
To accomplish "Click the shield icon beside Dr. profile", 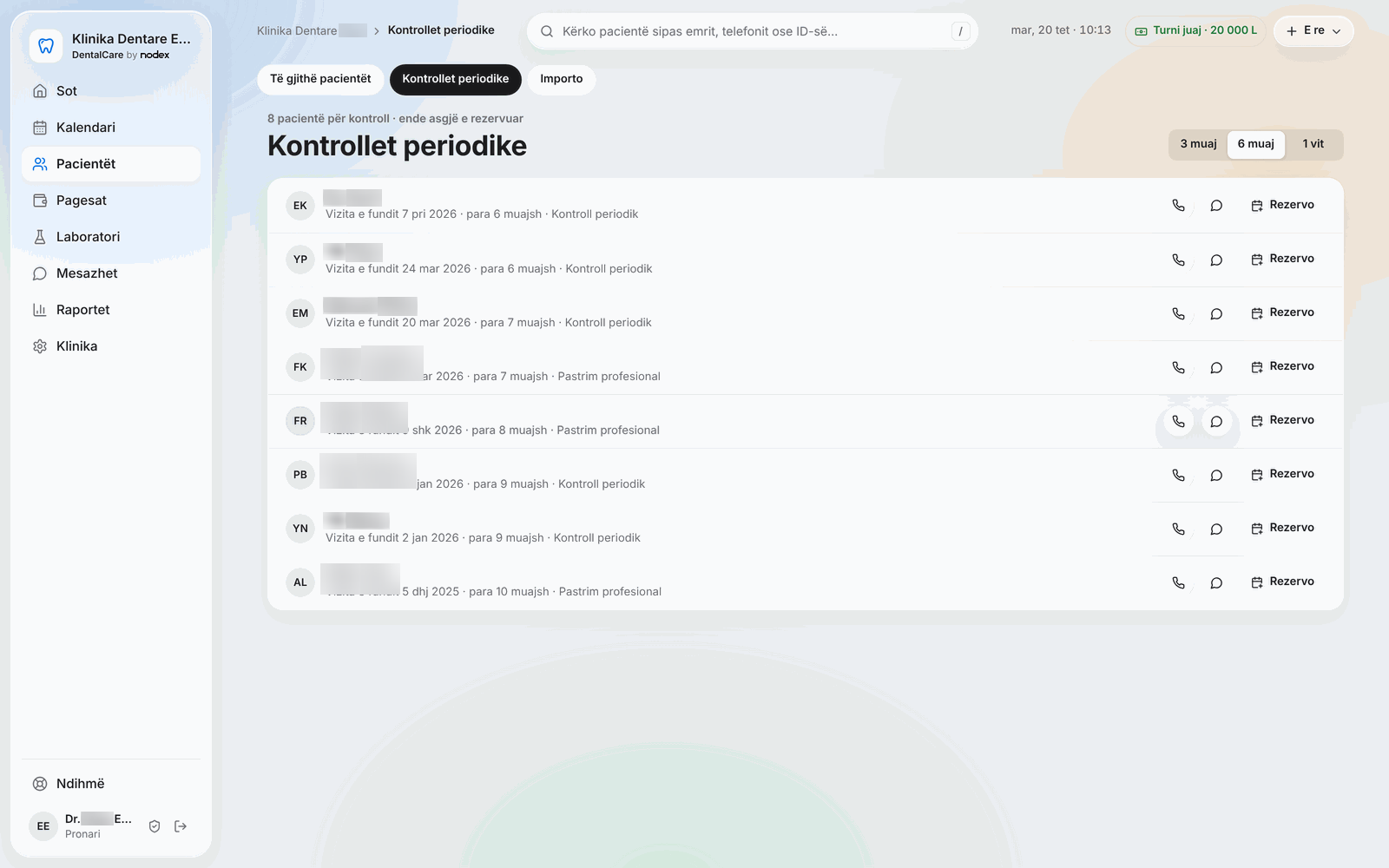I will (x=155, y=826).
